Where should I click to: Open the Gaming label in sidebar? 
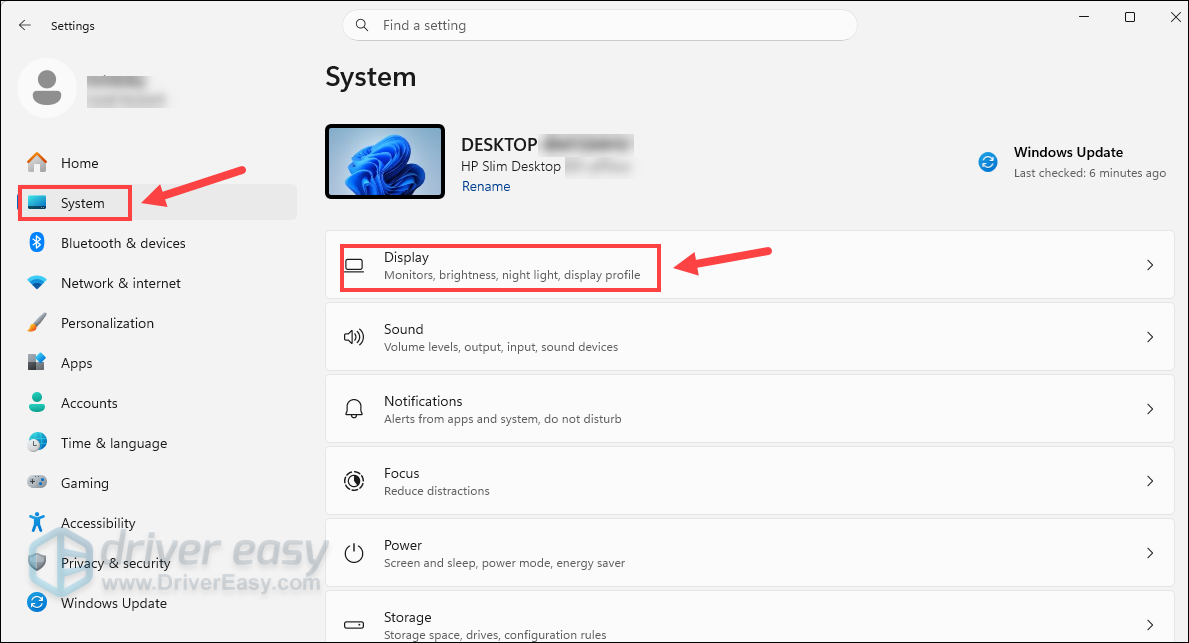84,484
